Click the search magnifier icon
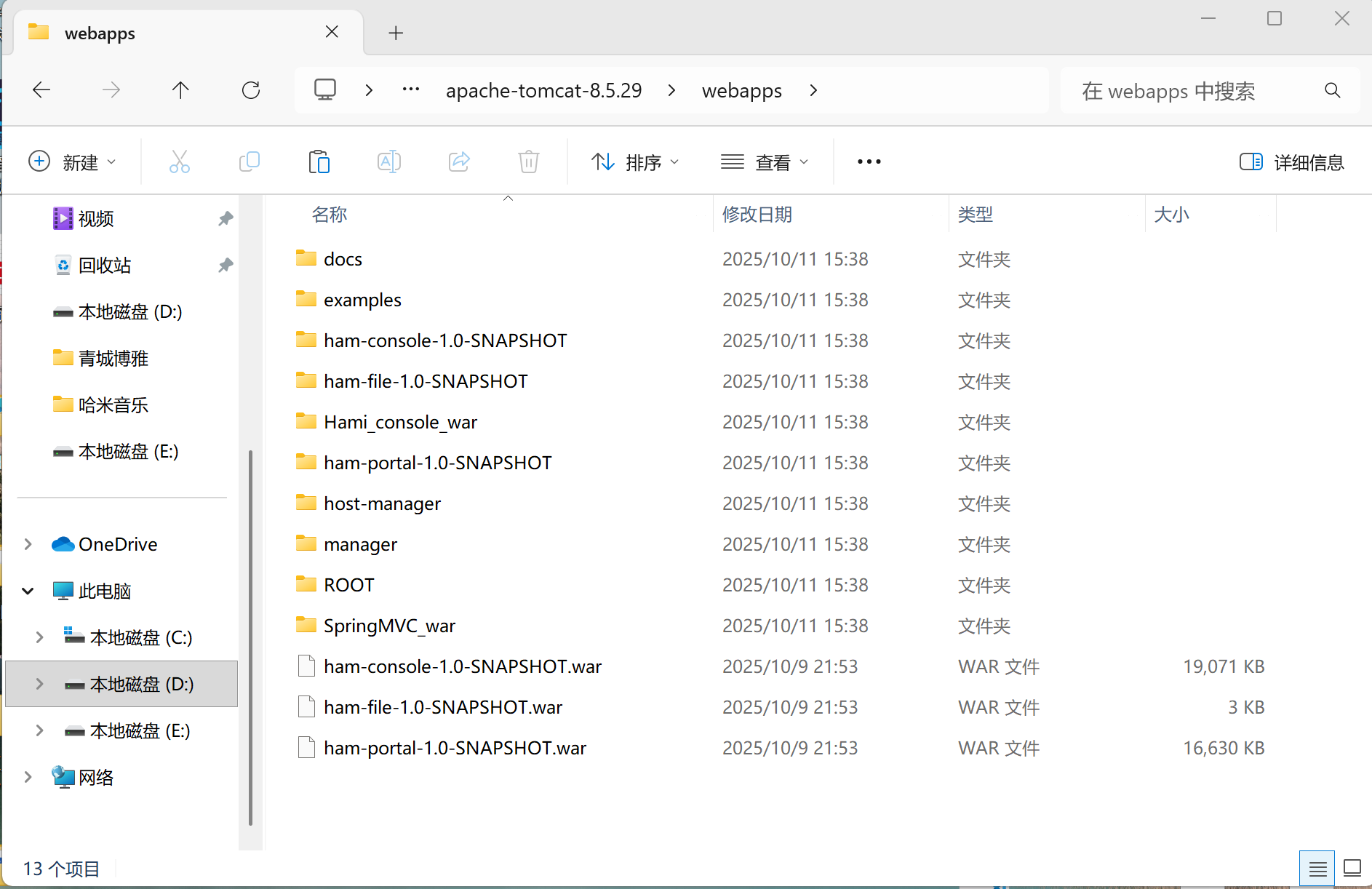 1333,90
